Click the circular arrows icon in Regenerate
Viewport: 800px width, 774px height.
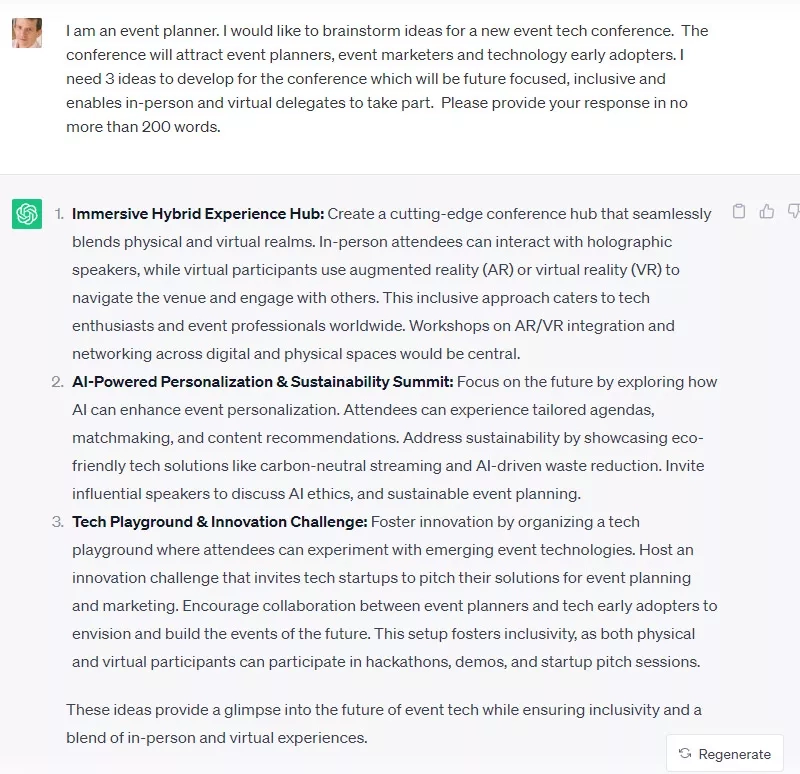pos(685,754)
